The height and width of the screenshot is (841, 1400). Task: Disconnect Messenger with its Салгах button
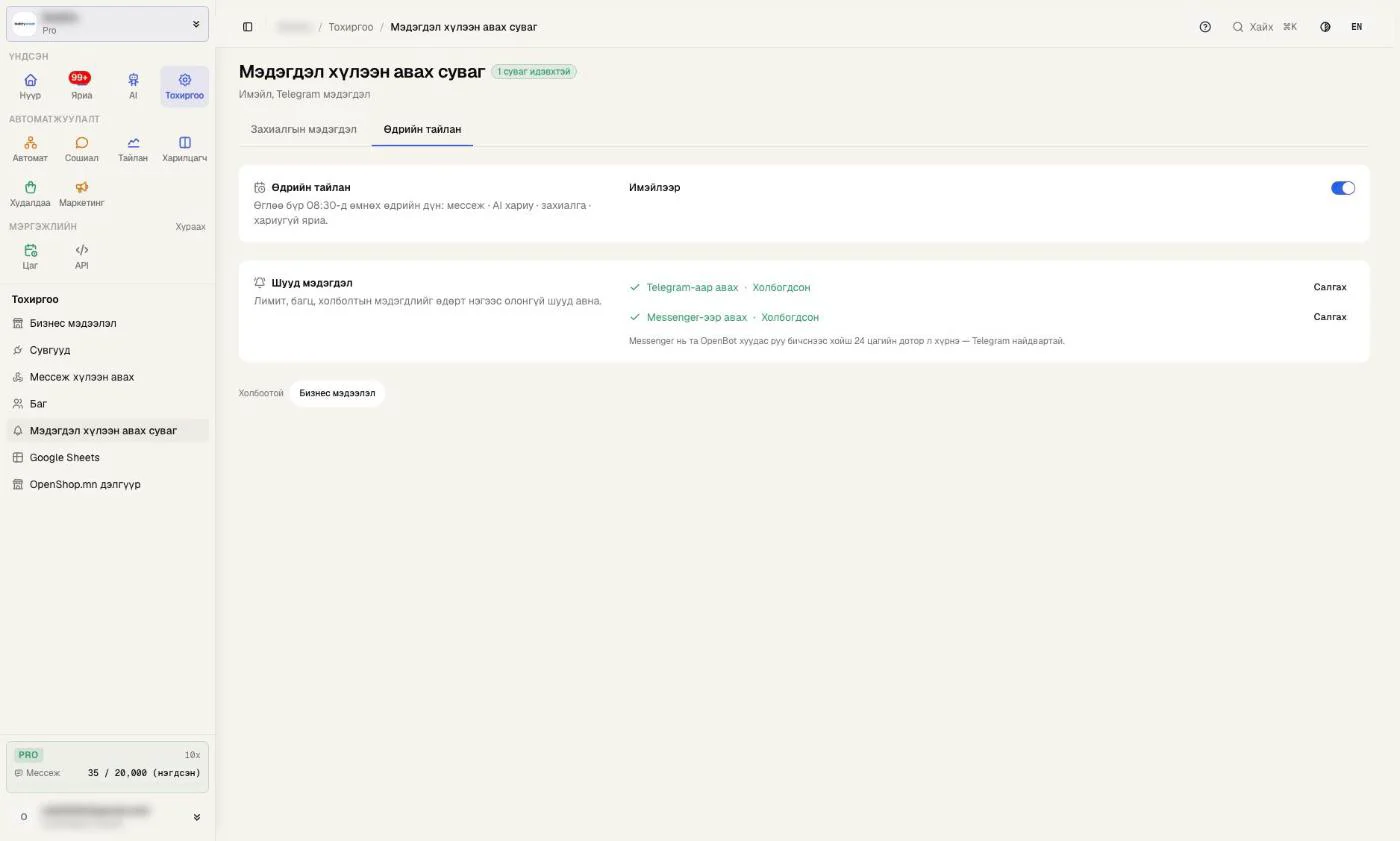coord(1330,317)
